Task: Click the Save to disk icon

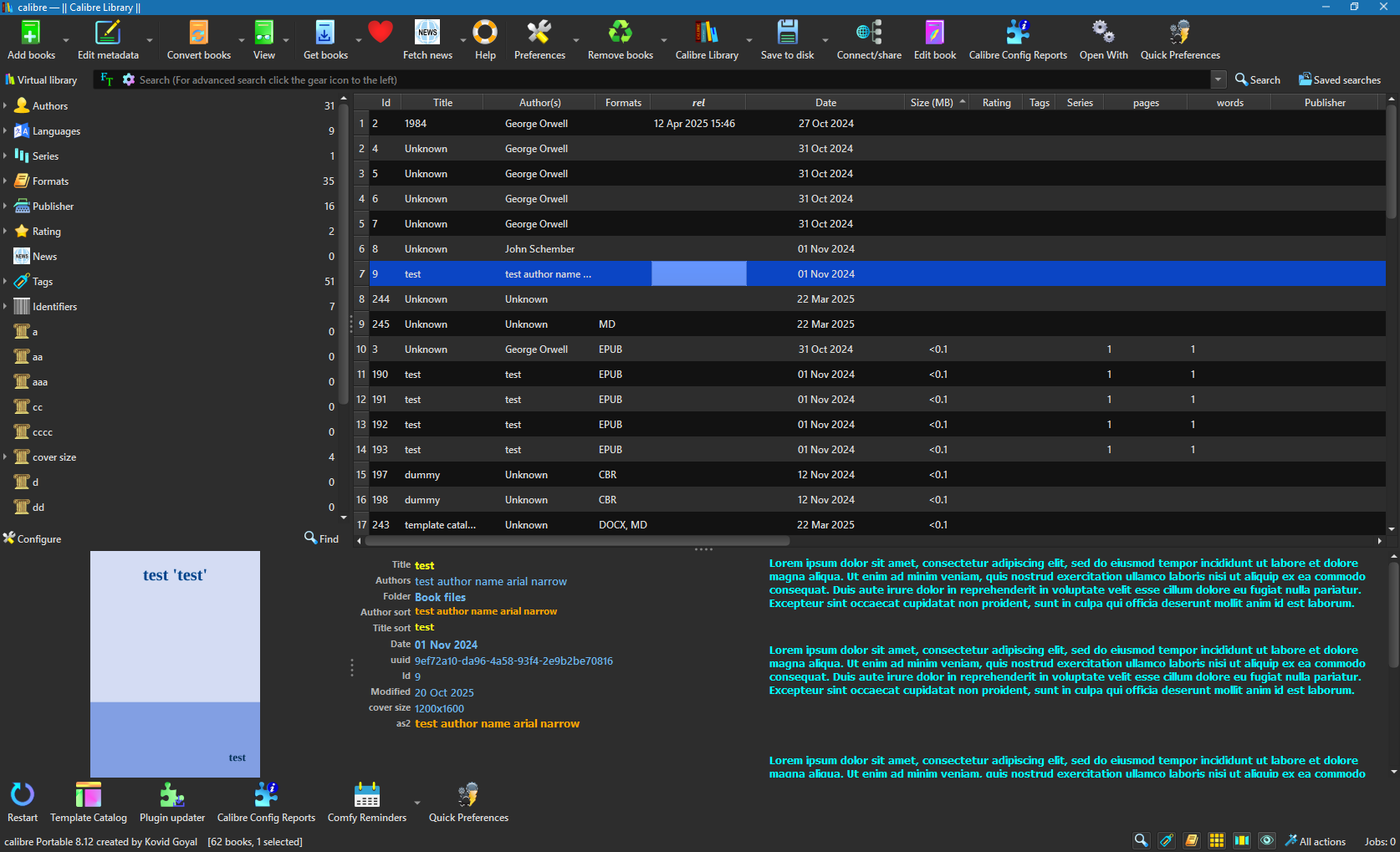Action: [787, 33]
